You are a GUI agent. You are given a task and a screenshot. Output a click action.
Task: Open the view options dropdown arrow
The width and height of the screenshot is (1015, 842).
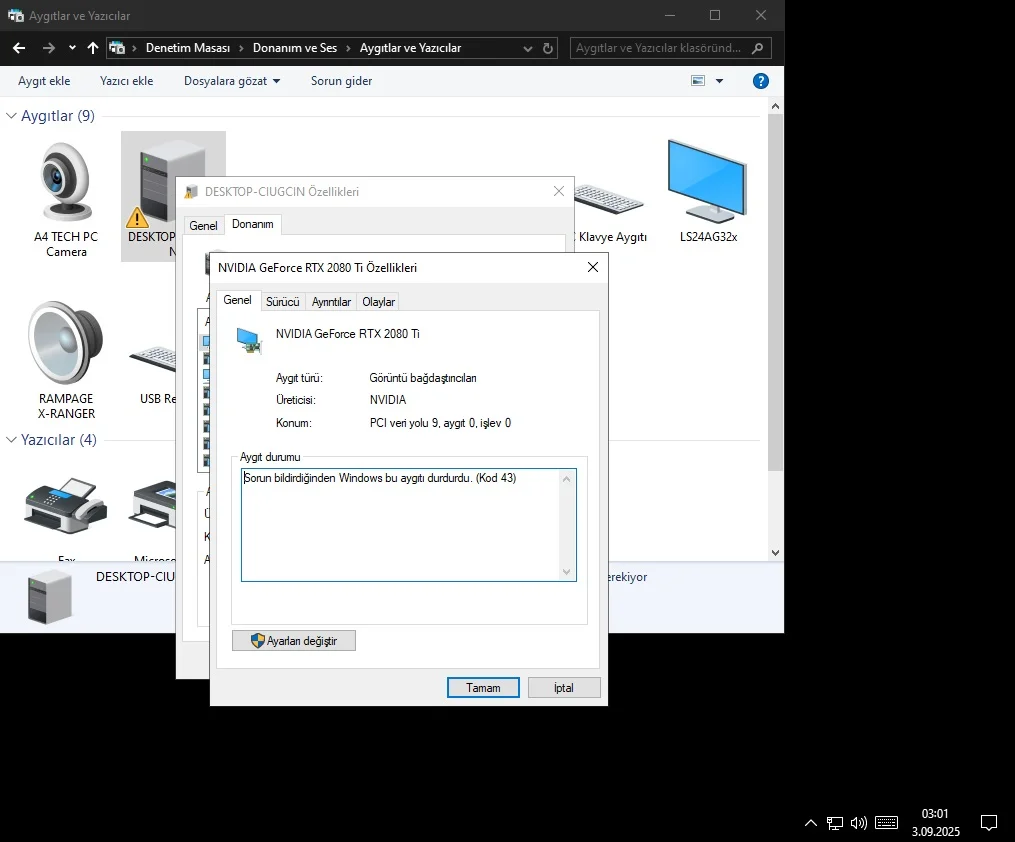(x=719, y=81)
